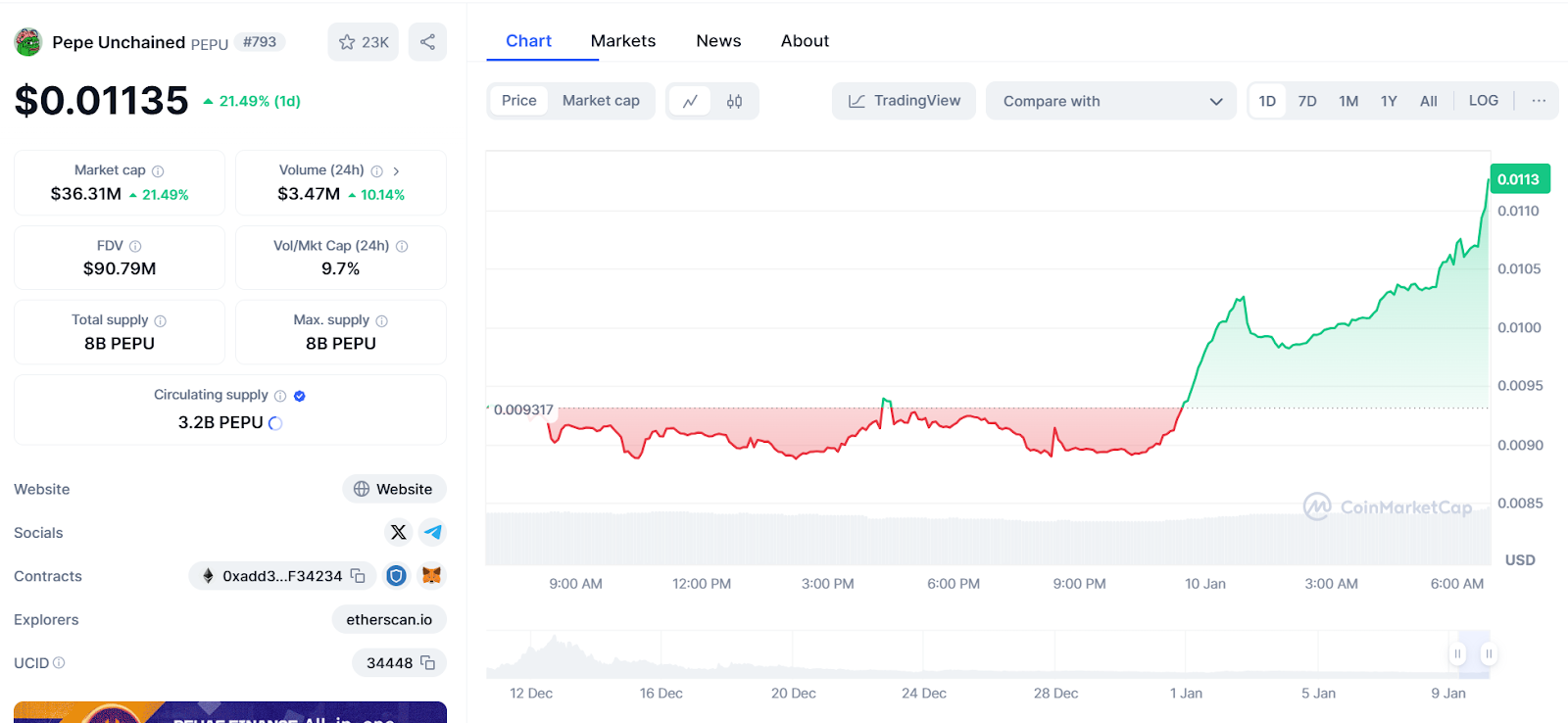Viewport: 1568px width, 723px height.
Task: Click the promotional banner below UCID
Action: tap(230, 712)
